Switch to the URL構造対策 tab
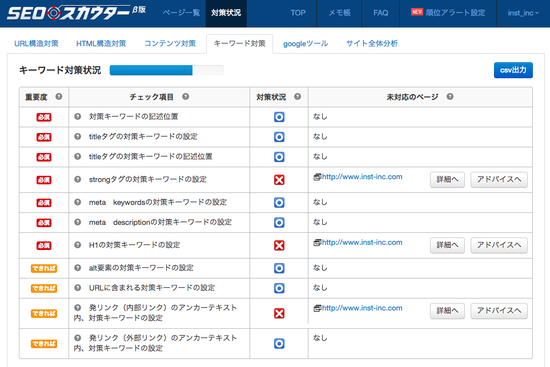 pyautogui.click(x=36, y=44)
